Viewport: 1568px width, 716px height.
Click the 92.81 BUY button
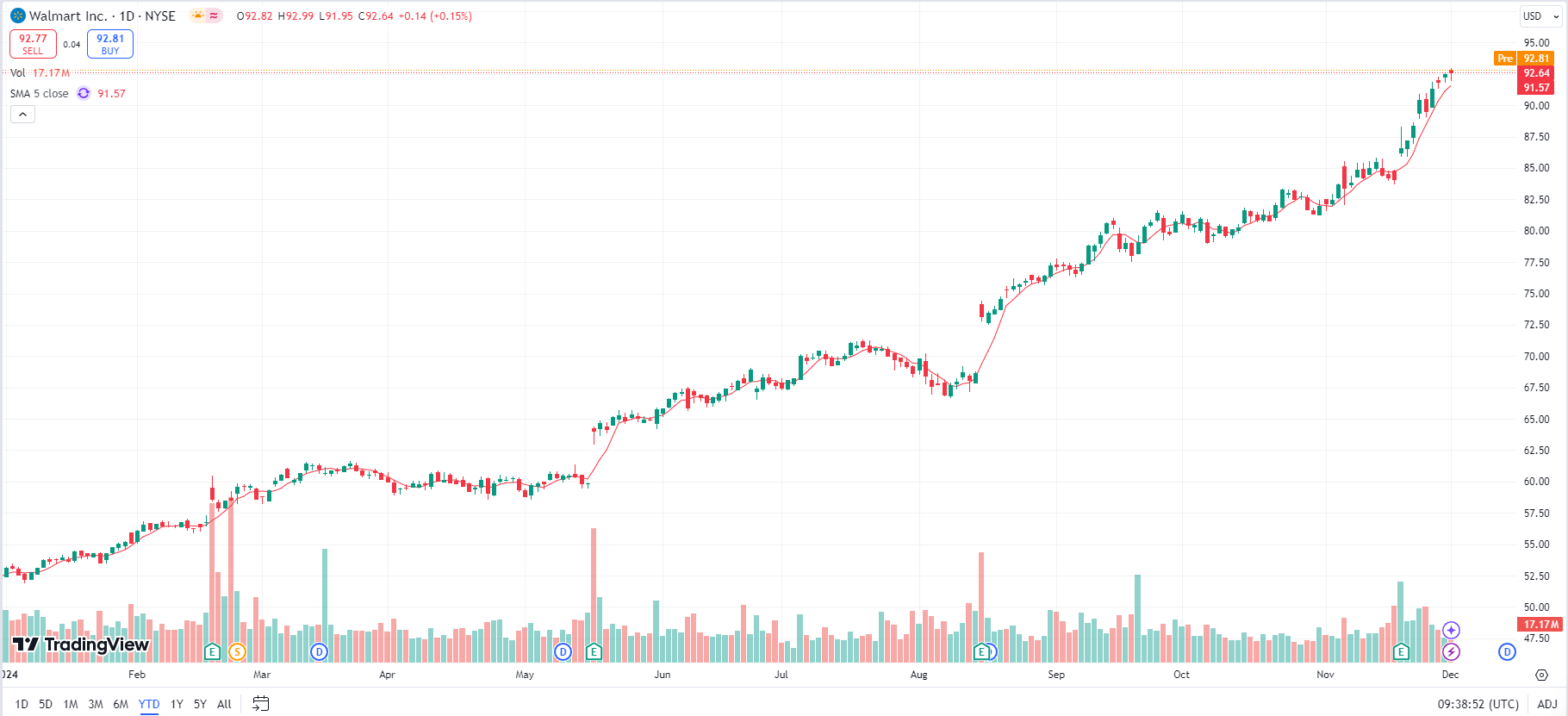[x=110, y=44]
